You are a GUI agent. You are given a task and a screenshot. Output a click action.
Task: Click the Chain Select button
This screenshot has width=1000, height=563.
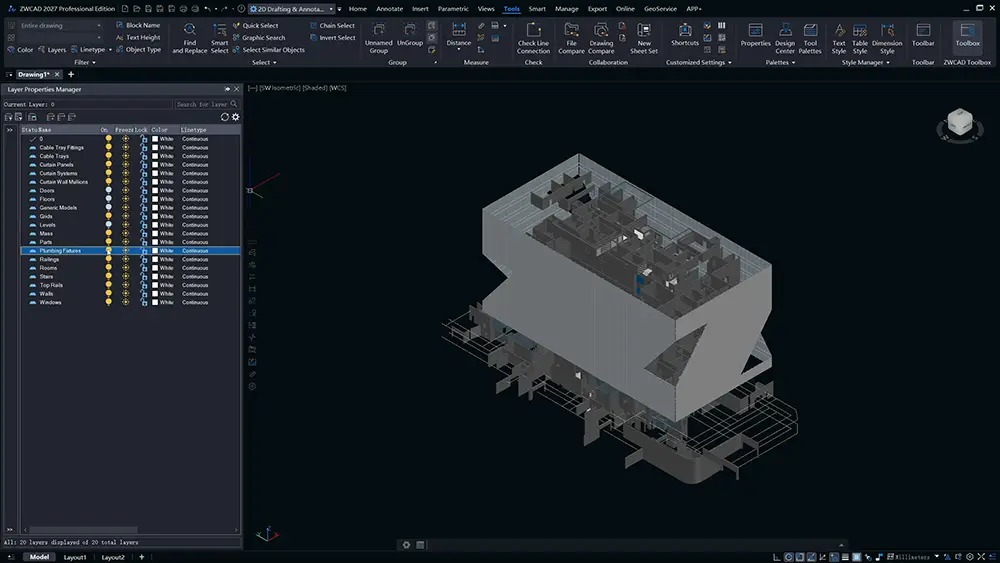tap(332, 26)
